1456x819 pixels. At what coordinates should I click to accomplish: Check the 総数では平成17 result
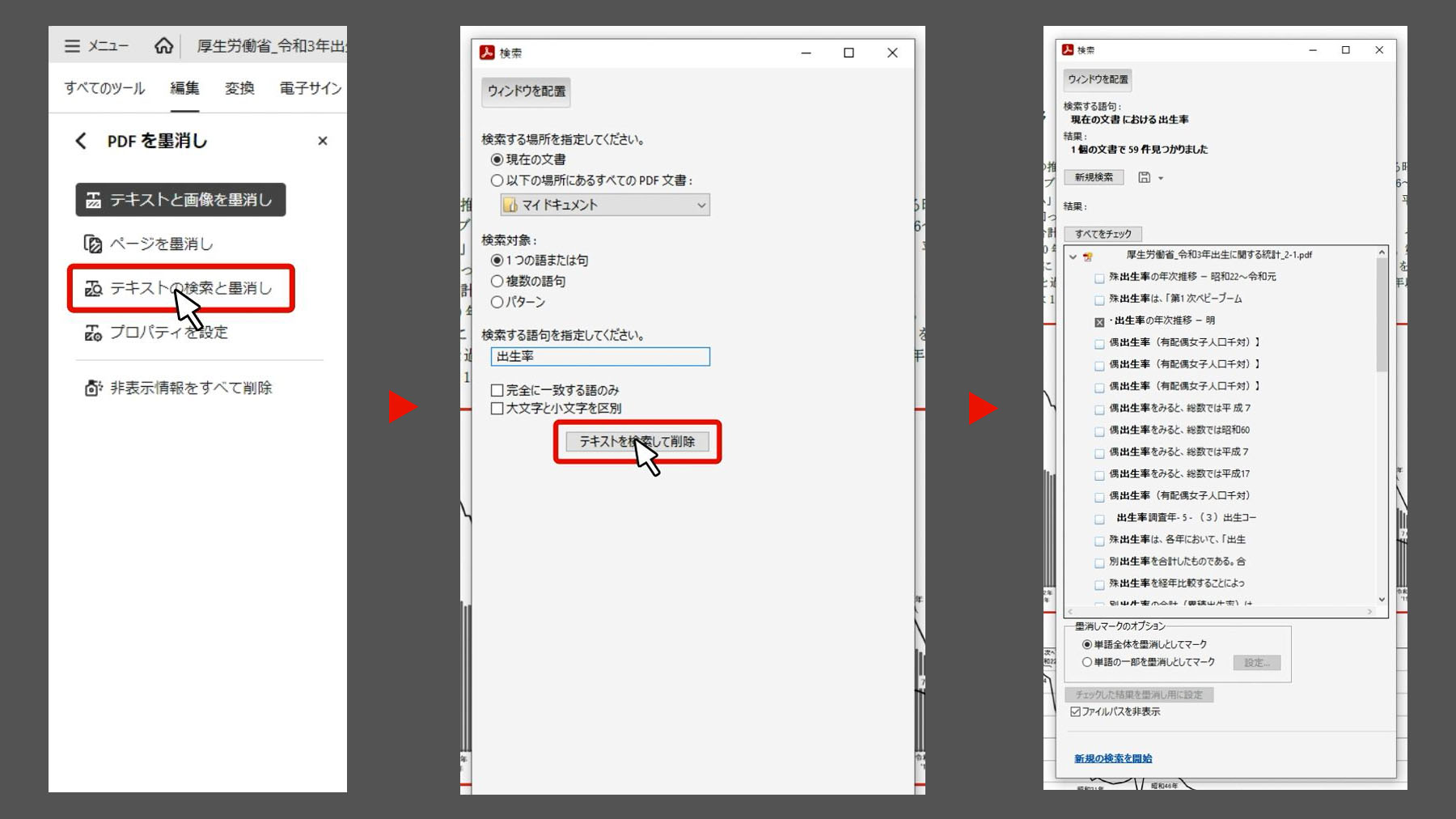point(1099,475)
